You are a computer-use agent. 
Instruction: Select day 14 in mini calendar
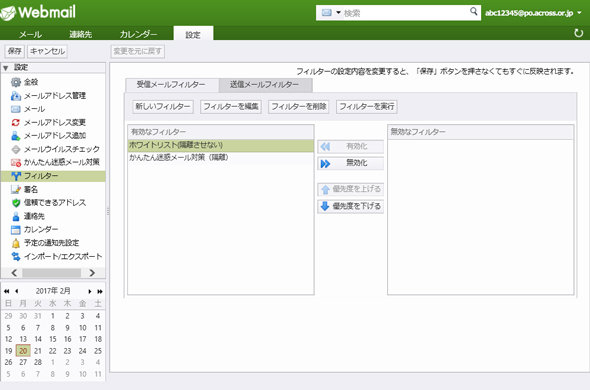point(38,339)
